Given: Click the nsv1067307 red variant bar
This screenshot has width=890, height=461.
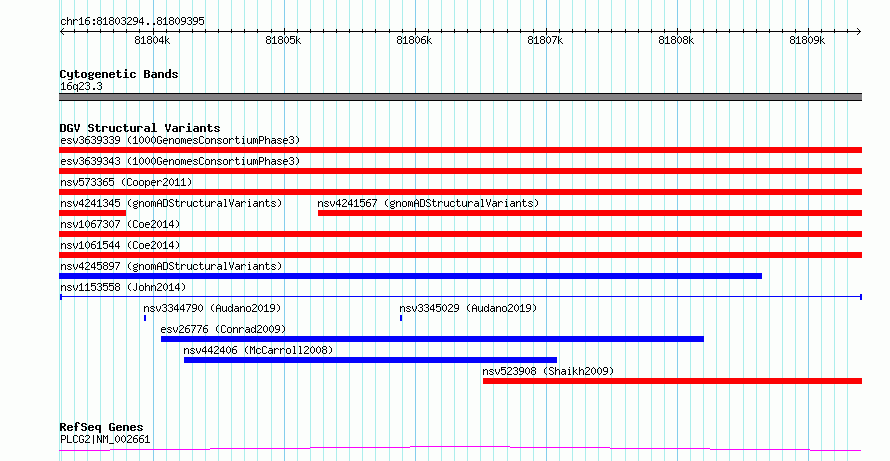Looking at the screenshot, I should pyautogui.click(x=460, y=234).
